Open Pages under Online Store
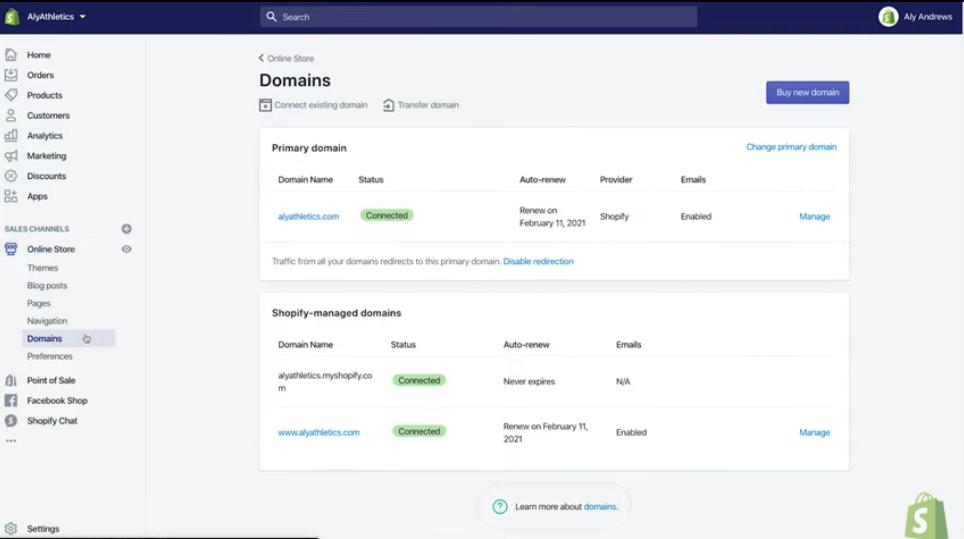 tap(39, 303)
